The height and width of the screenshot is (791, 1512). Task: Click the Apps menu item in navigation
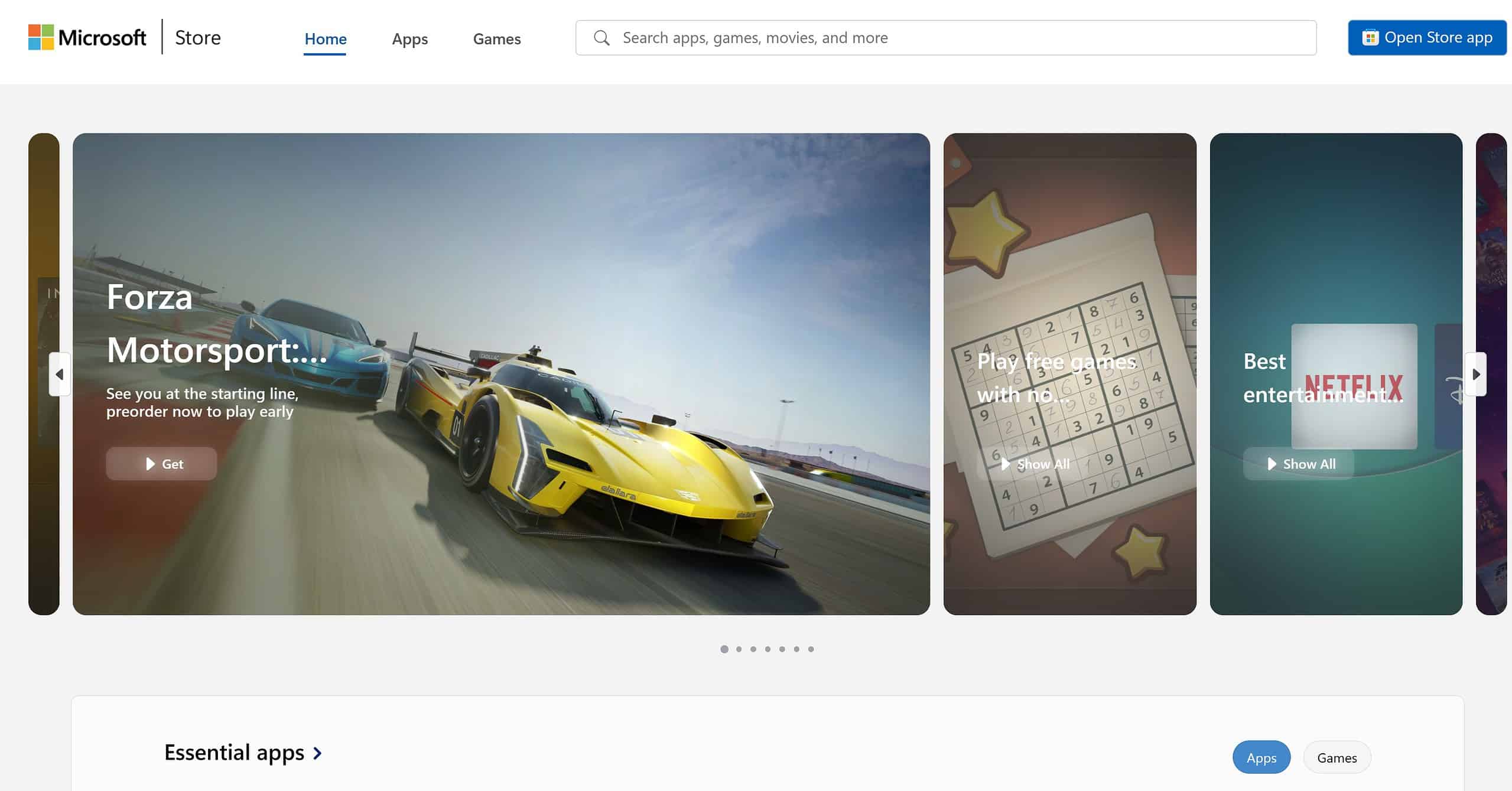pos(410,38)
